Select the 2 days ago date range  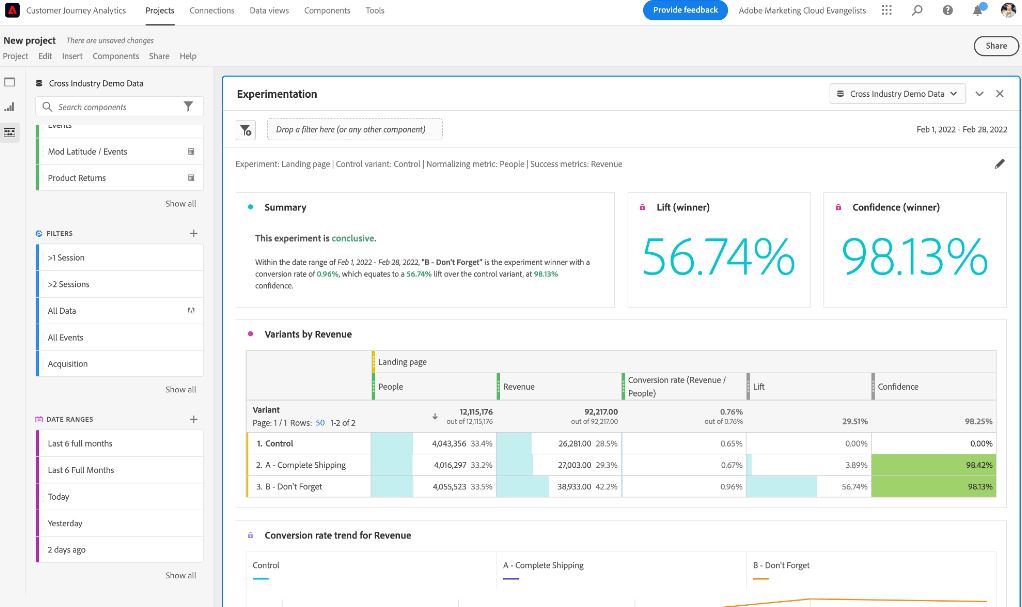click(120, 550)
